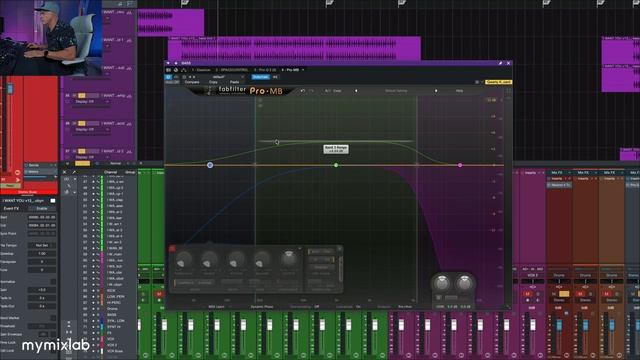Click the band Attack knob
The height and width of the screenshot is (360, 640).
236,259
